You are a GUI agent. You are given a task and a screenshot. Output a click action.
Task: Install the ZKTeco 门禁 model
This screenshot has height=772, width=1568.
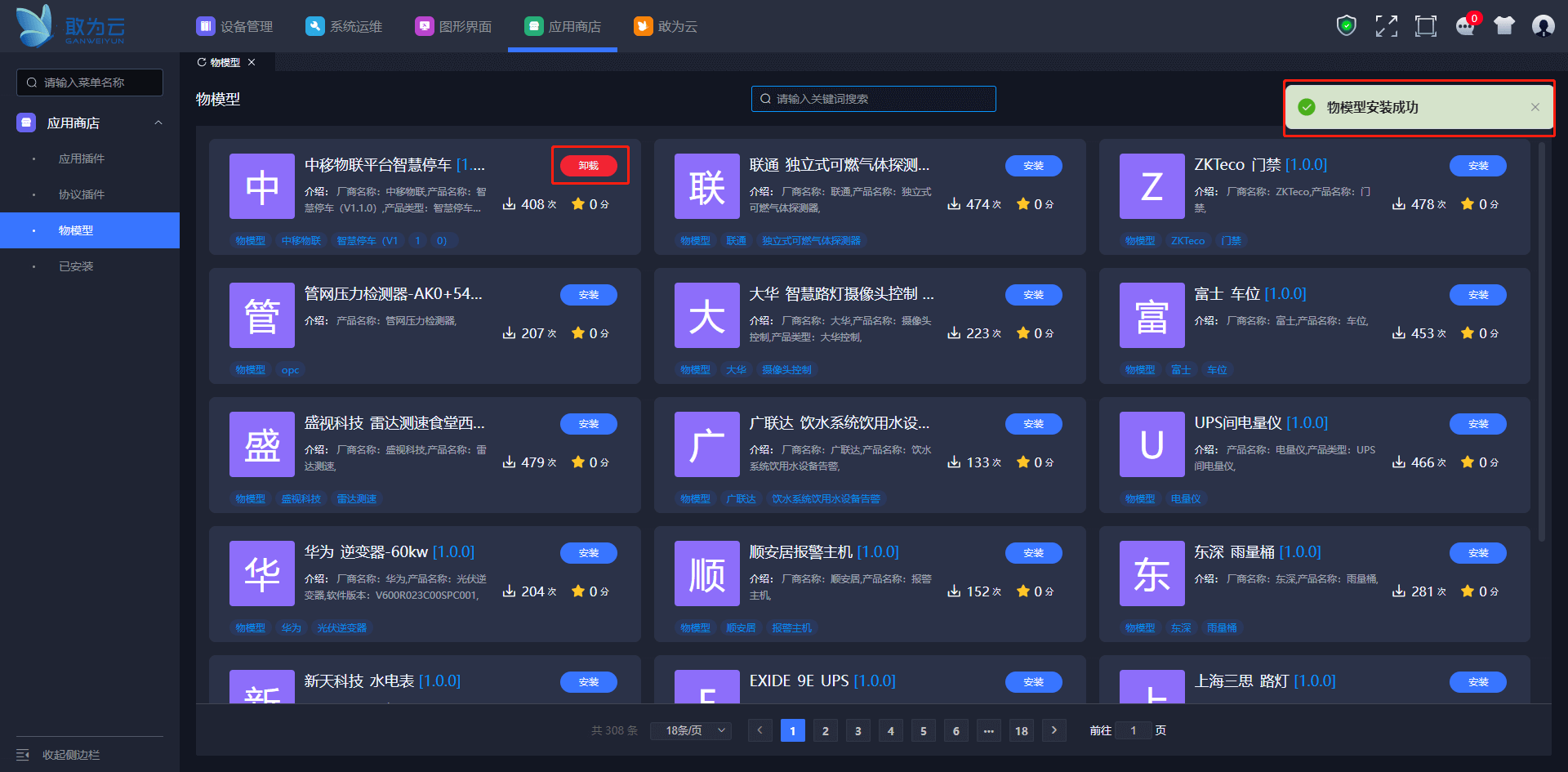click(1478, 166)
